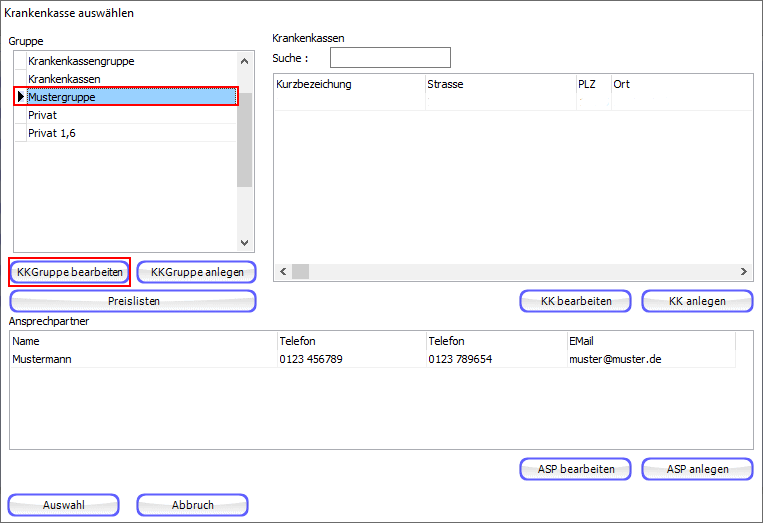
Task: Cancel dialog with the Abbruch button
Action: click(192, 505)
